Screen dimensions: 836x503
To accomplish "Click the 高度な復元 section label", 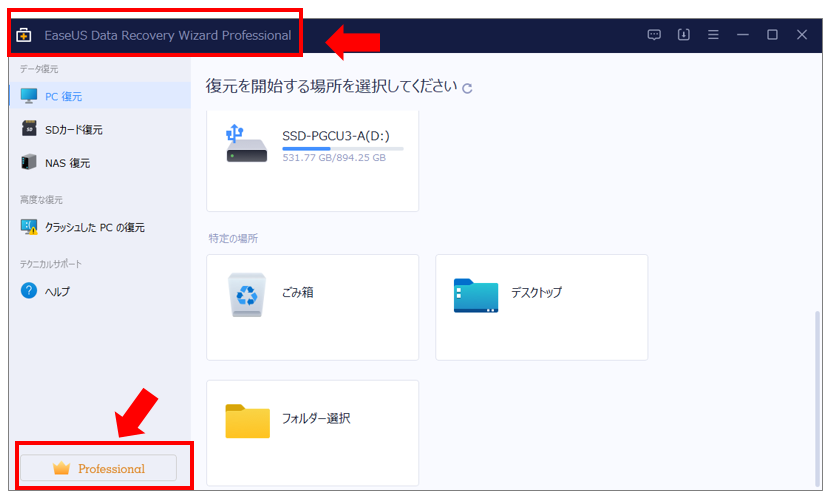I will click(41, 199).
